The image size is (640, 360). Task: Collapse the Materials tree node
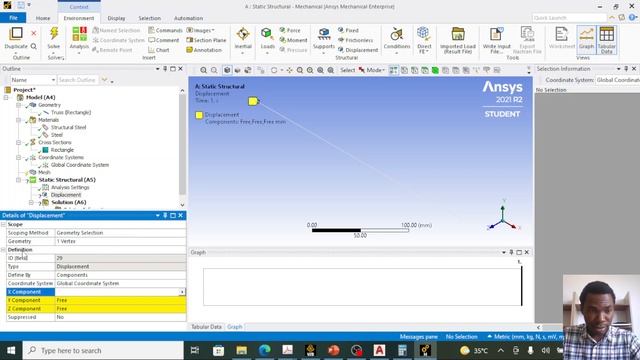(x=18, y=120)
